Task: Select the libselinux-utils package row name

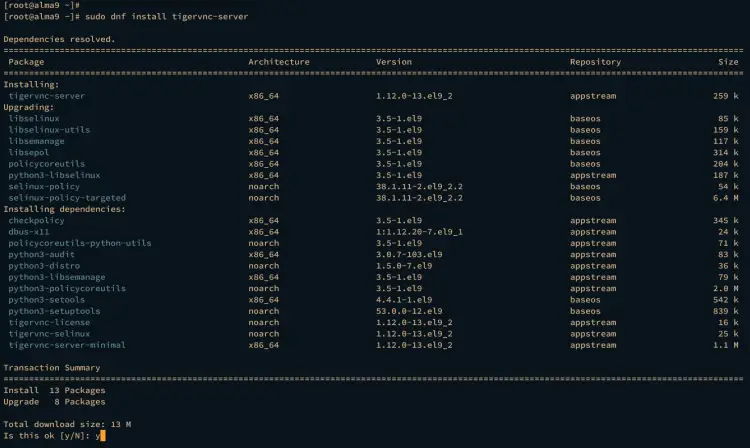Action: (x=50, y=130)
